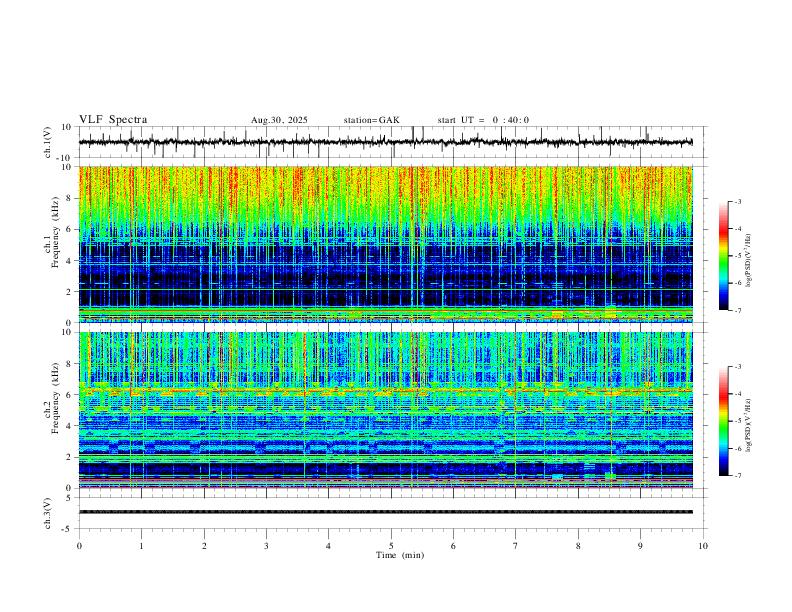Click the "-3" label on ch.1 color bar
The image size is (792, 612).
click(737, 201)
